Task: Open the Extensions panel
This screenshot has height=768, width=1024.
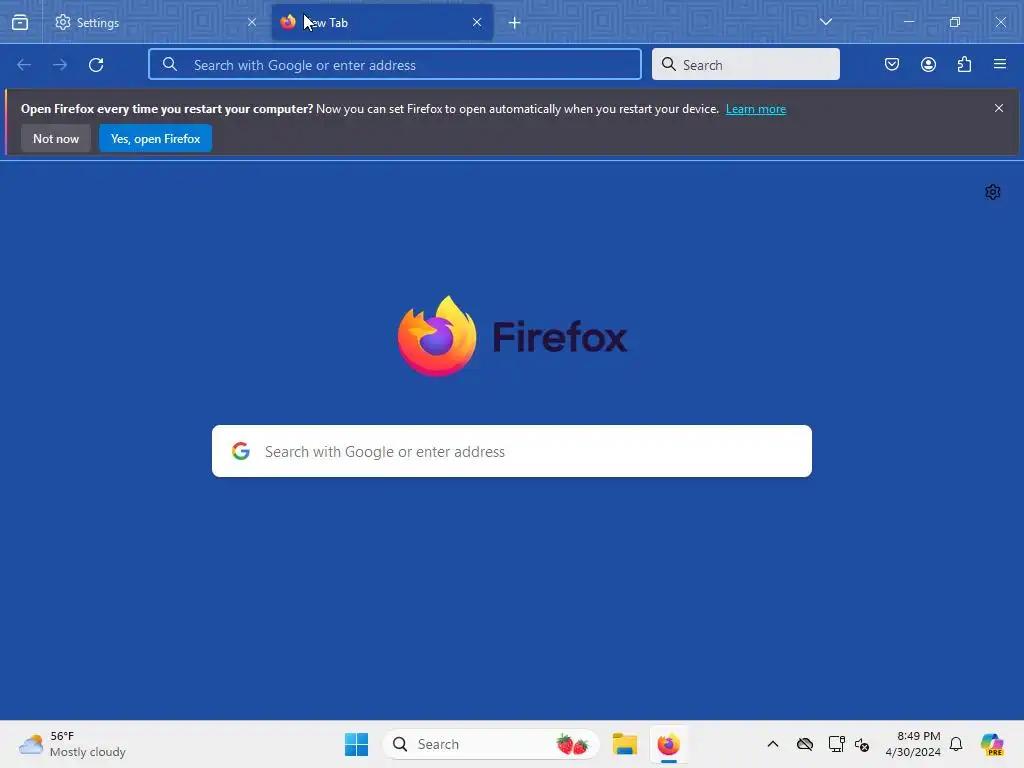Action: [964, 64]
